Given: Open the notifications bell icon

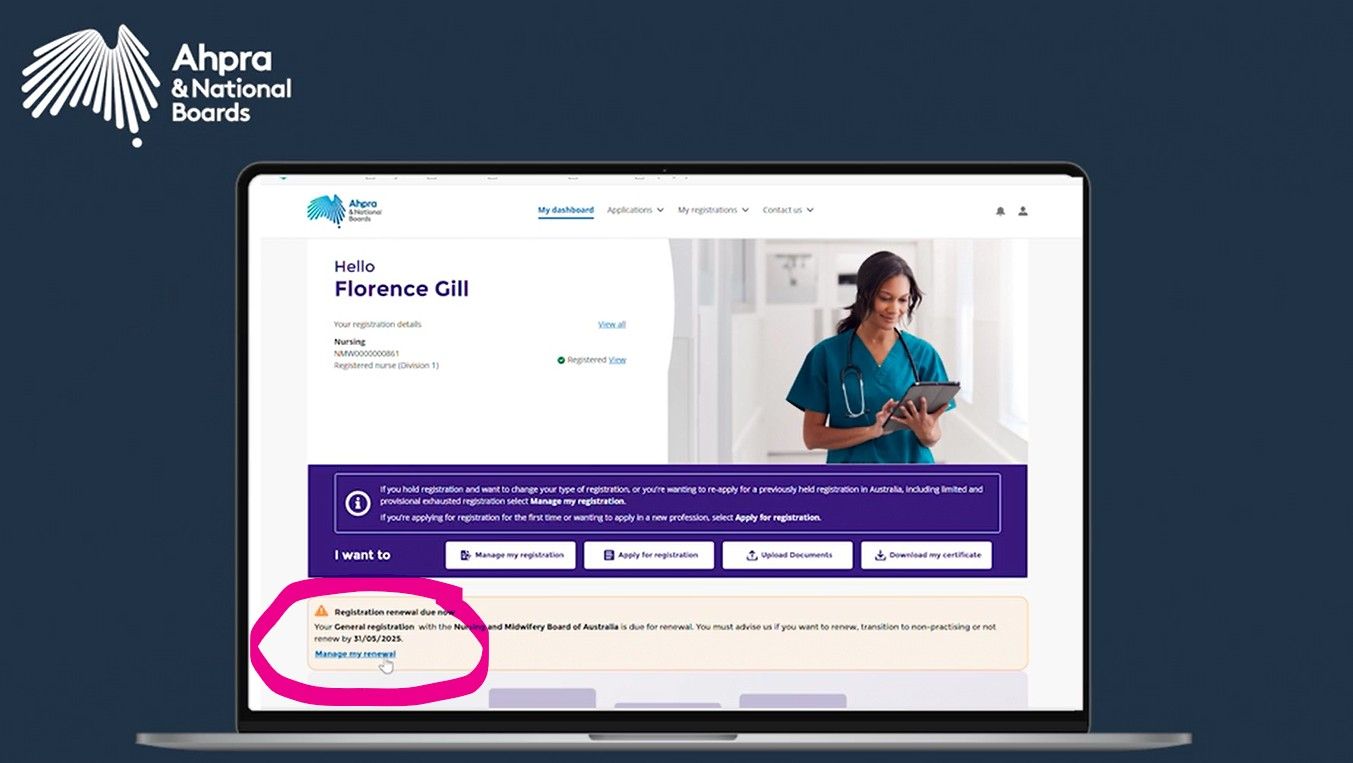Looking at the screenshot, I should 1000,211.
